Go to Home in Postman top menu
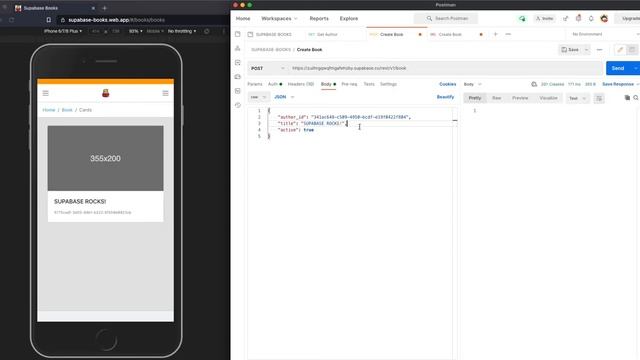The image size is (640, 360). pyautogui.click(x=243, y=18)
